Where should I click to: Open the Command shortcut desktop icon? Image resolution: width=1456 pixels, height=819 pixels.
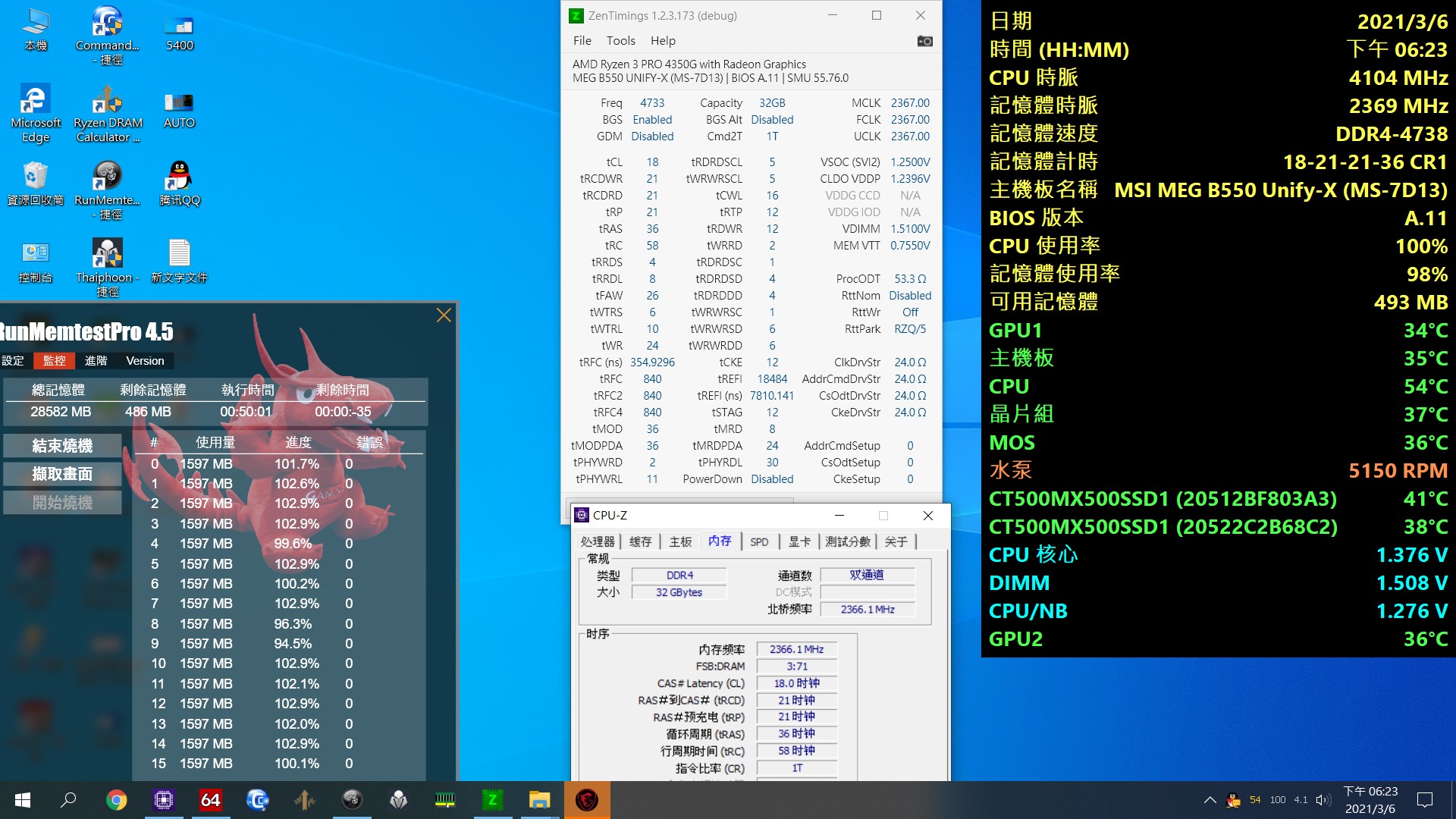108,35
